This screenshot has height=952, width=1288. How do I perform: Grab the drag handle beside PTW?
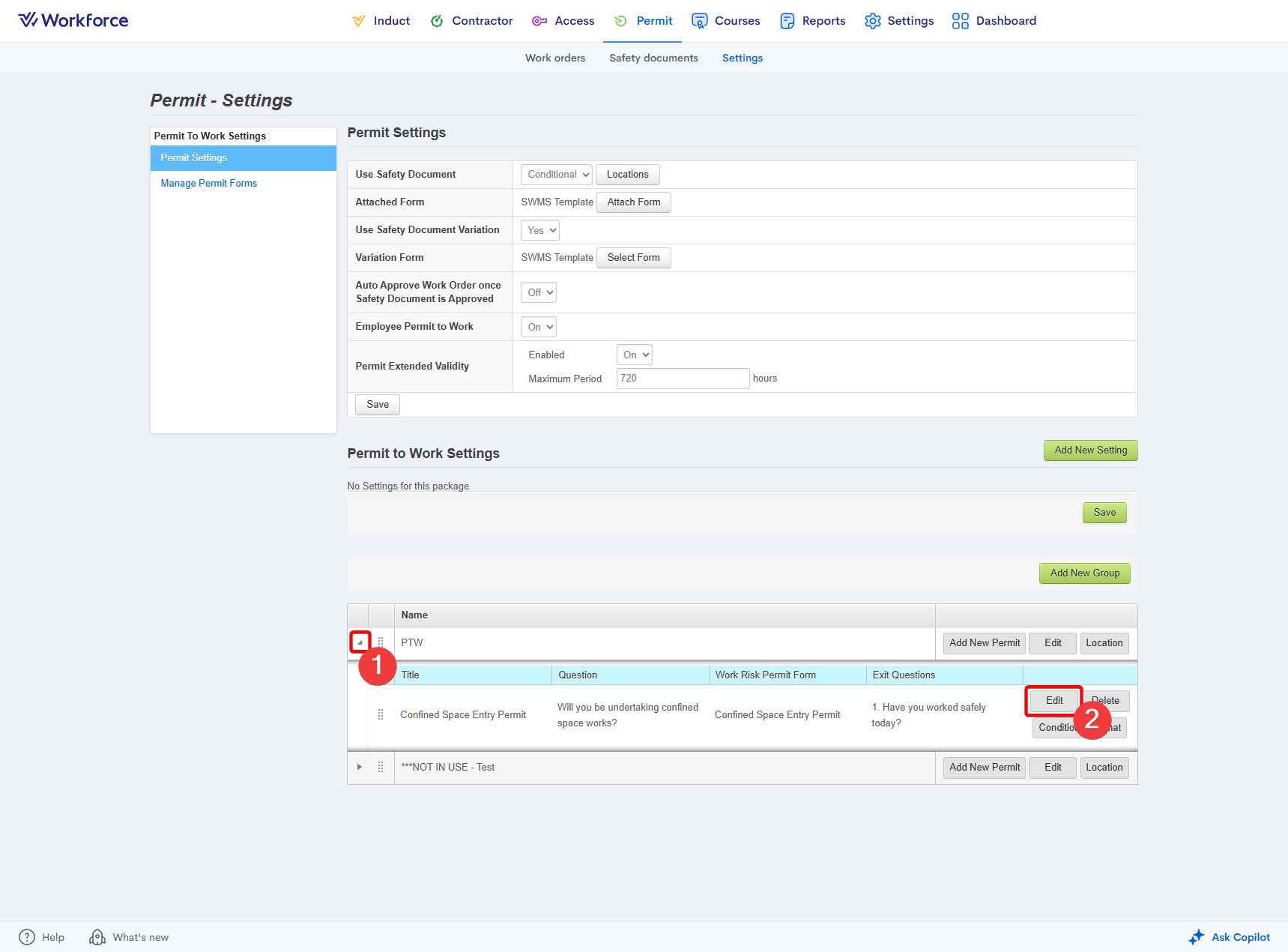click(381, 642)
